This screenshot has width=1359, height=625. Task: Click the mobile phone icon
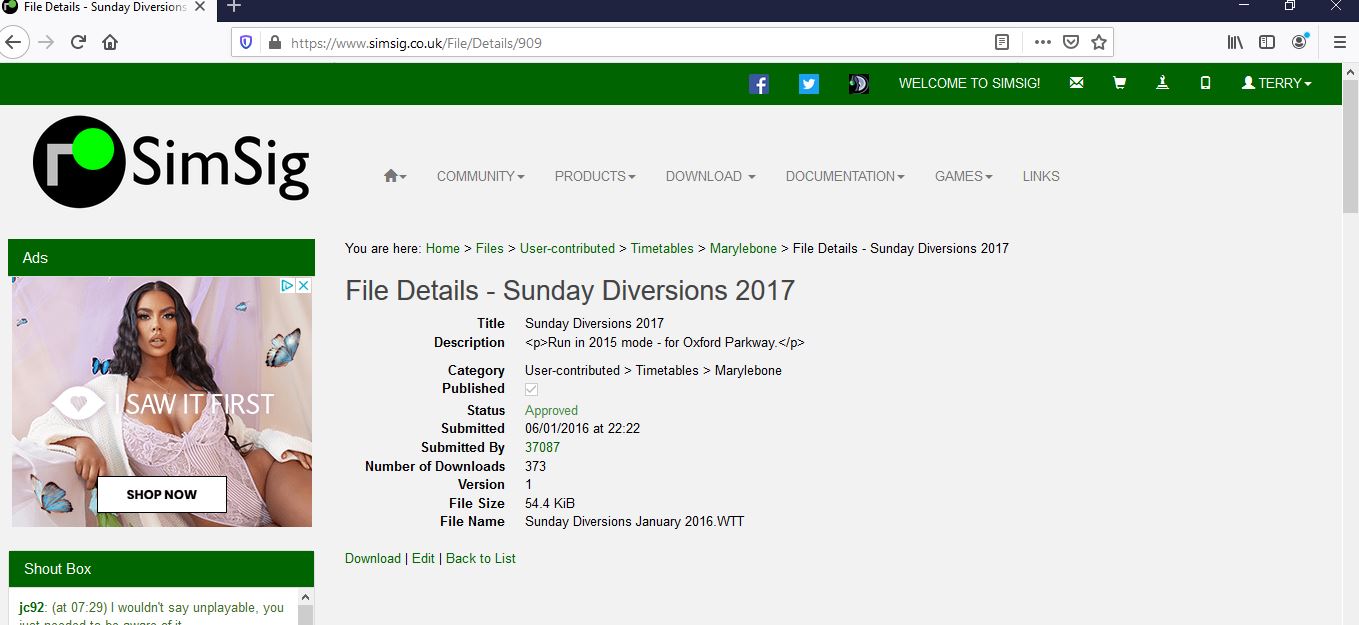(1205, 83)
